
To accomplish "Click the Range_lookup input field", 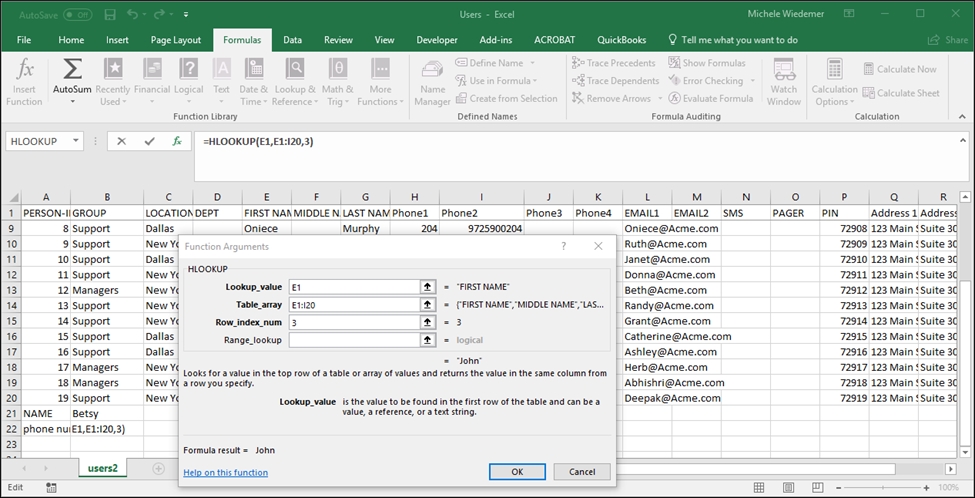I will point(355,340).
